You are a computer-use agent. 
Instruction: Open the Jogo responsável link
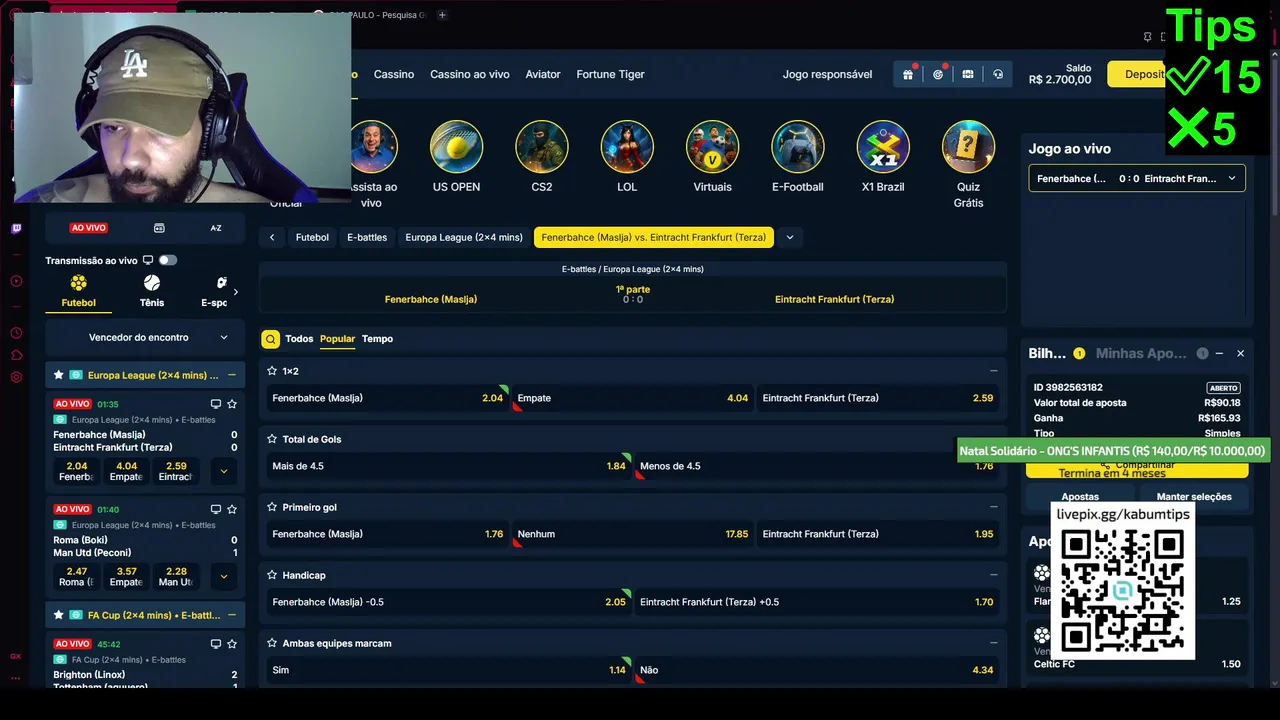point(827,74)
